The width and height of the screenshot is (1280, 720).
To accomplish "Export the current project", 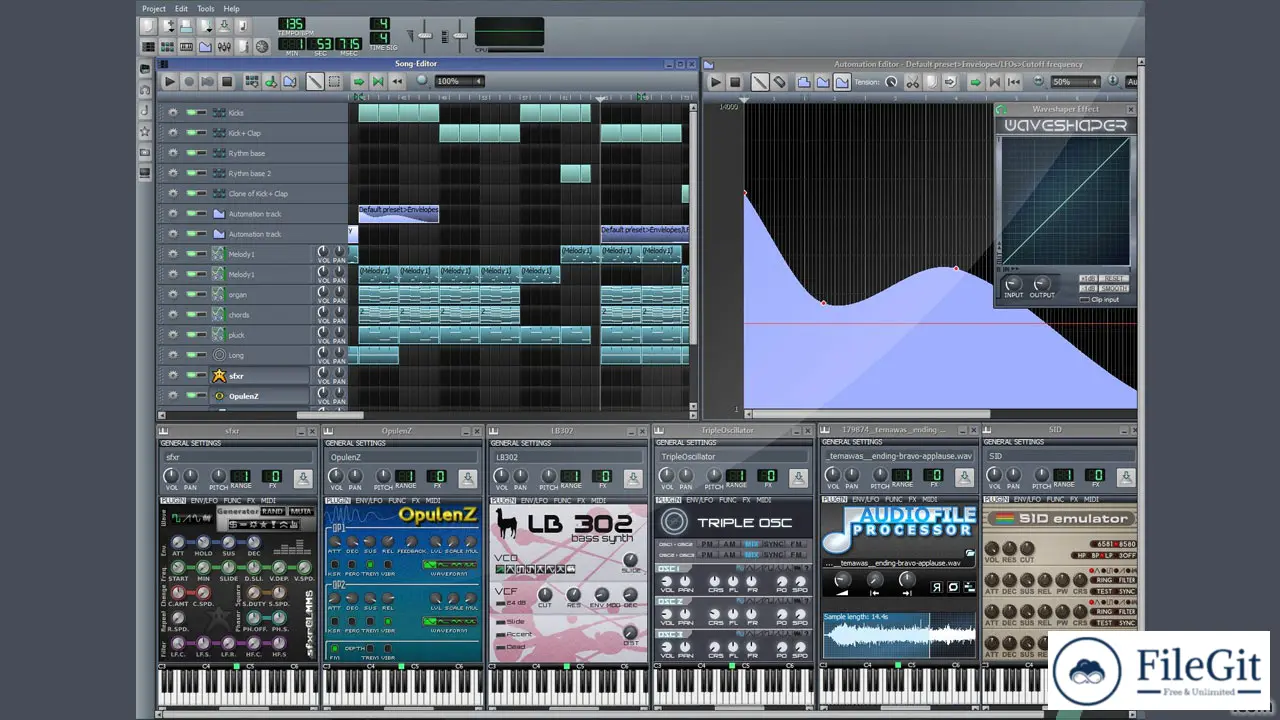I will click(242, 26).
